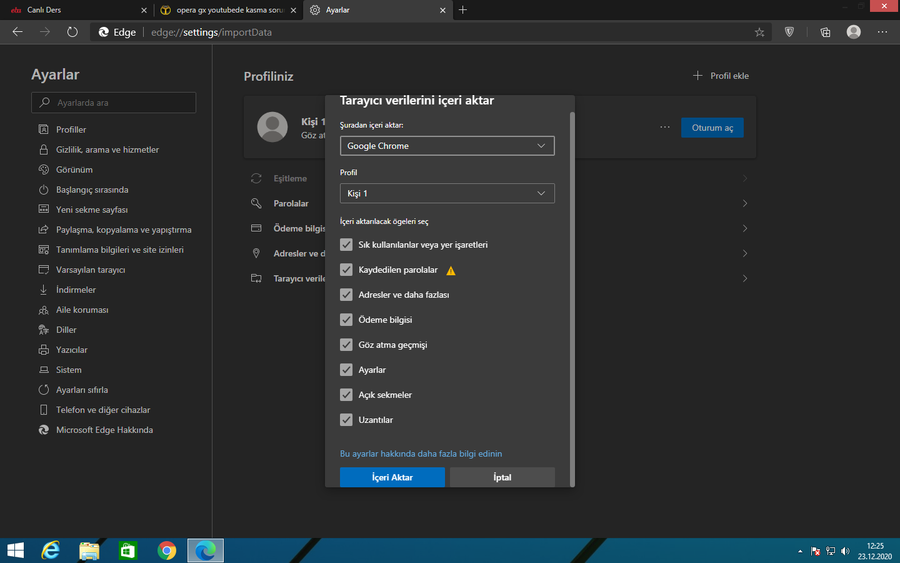Click warning icon beside Kaydedilen parolalar
The width and height of the screenshot is (900, 563).
click(x=451, y=270)
